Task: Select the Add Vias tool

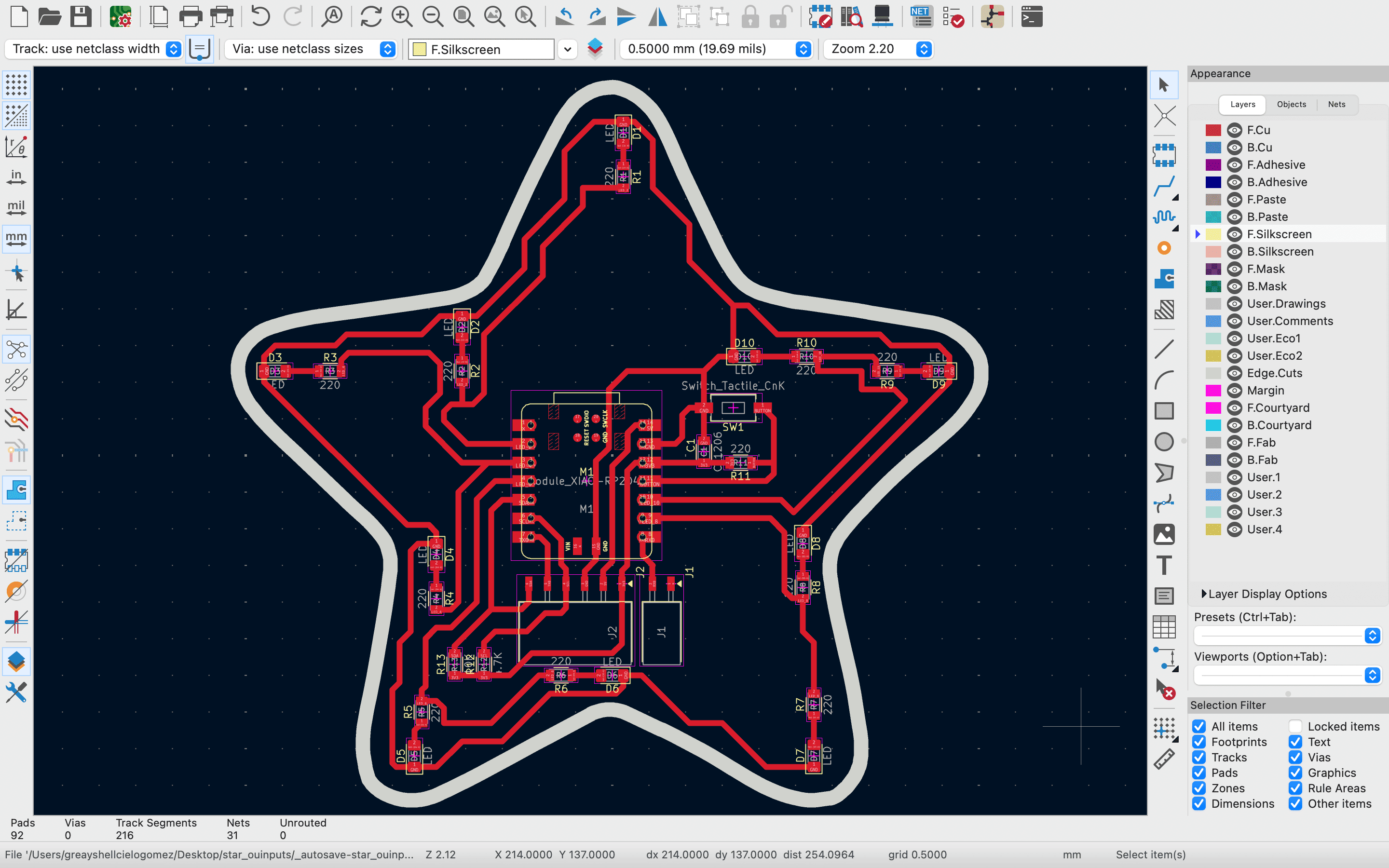Action: click(x=1164, y=248)
